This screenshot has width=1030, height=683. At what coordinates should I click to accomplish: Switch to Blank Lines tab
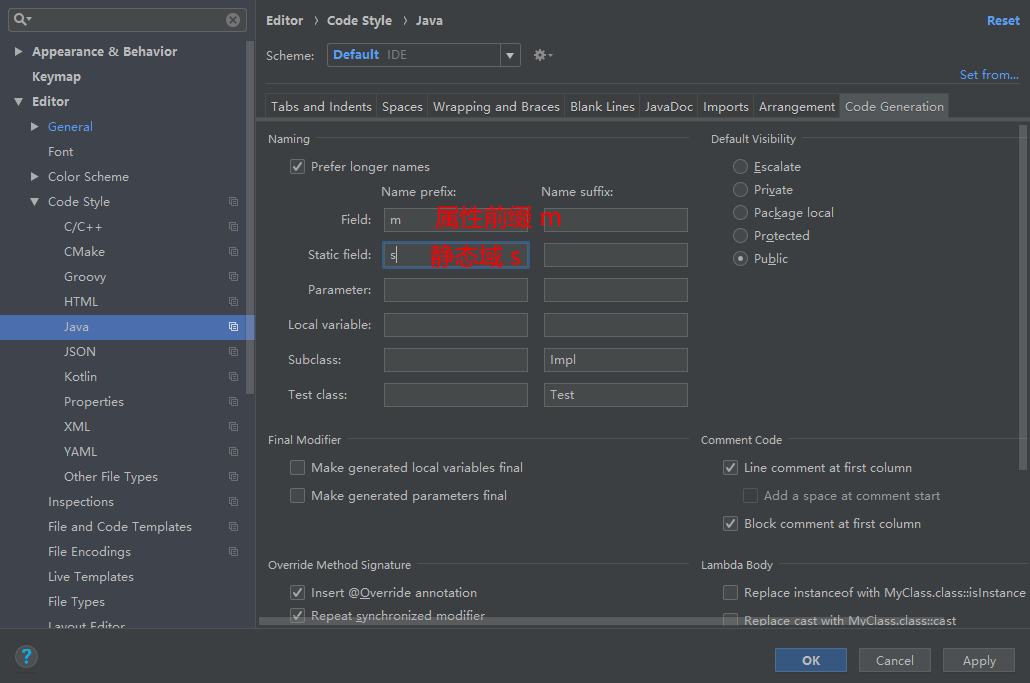click(602, 106)
